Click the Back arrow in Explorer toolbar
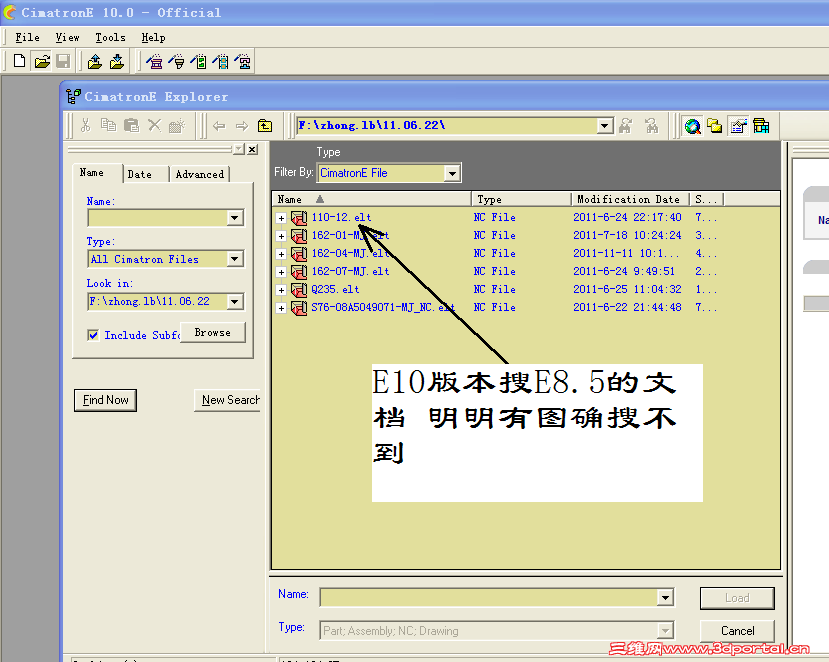This screenshot has height=662, width=829. coord(219,126)
